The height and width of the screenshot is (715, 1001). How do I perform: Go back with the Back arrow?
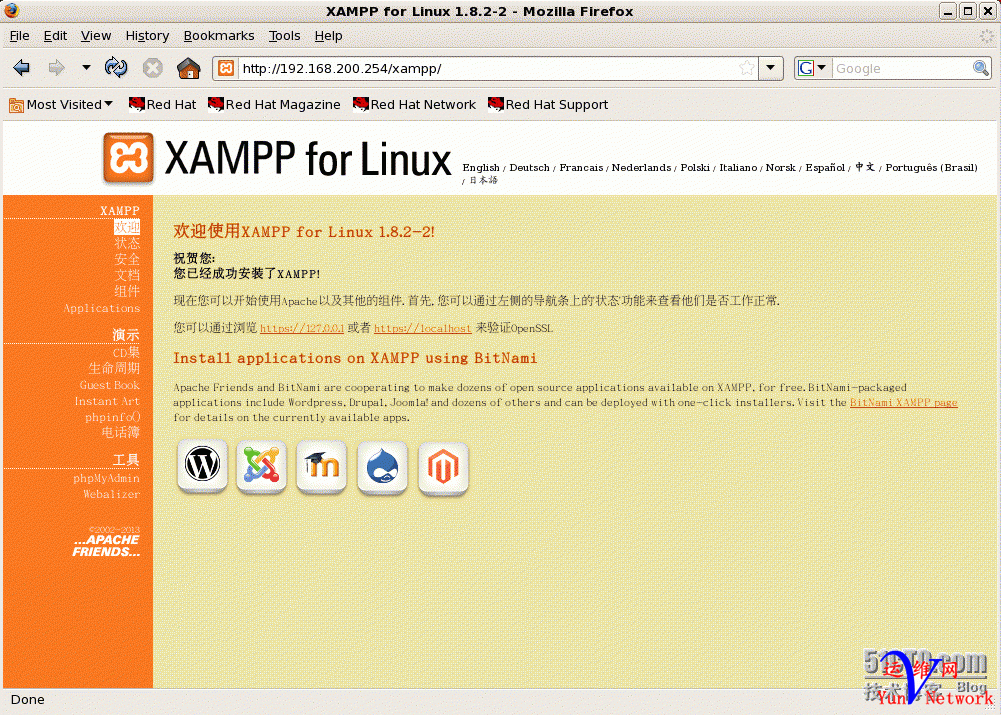(22, 68)
